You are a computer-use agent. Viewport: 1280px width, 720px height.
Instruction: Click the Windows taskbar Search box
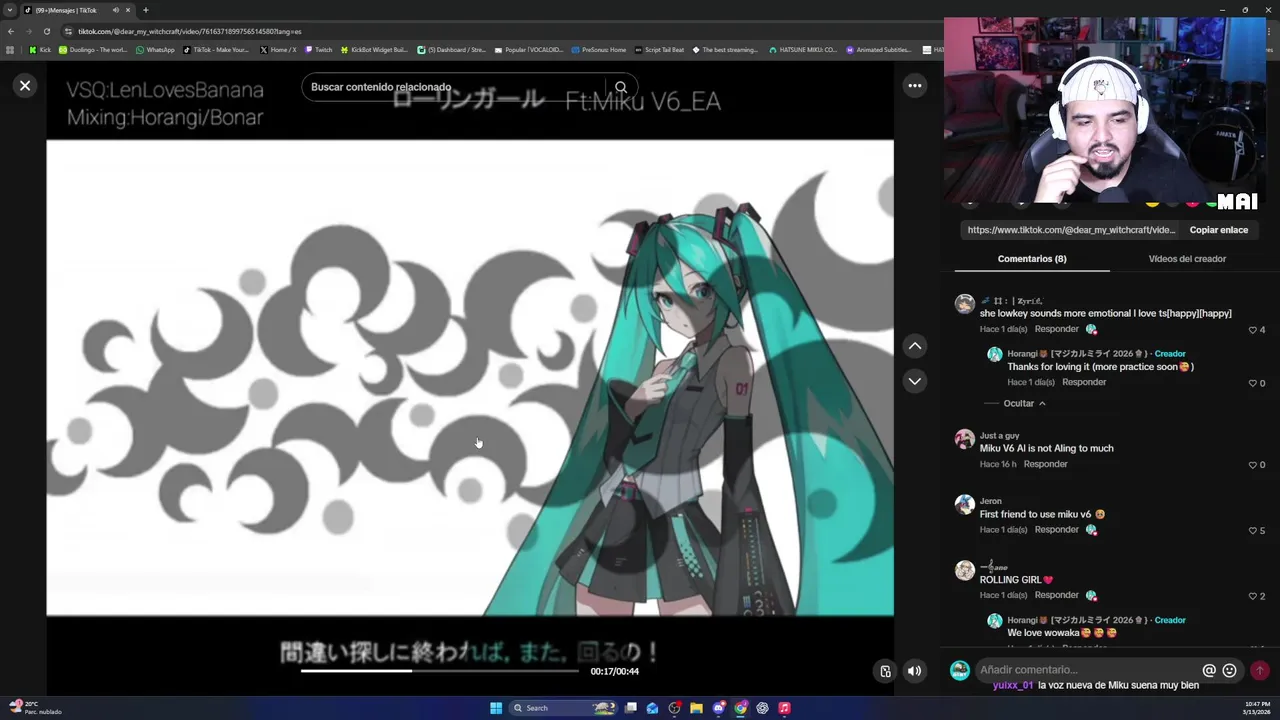[565, 708]
